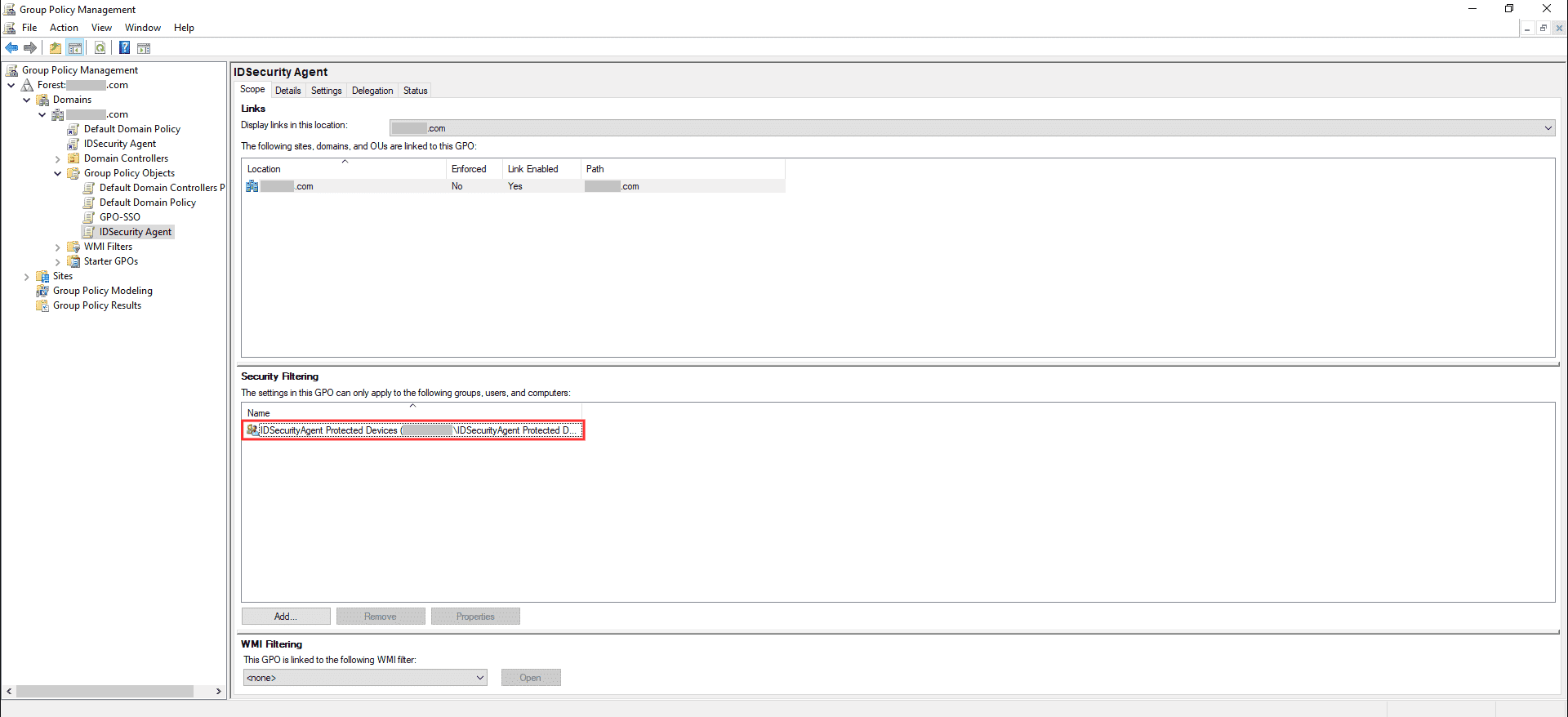Collapse the Group Policy Objects node
Viewport: 1568px width, 717px height.
[58, 173]
